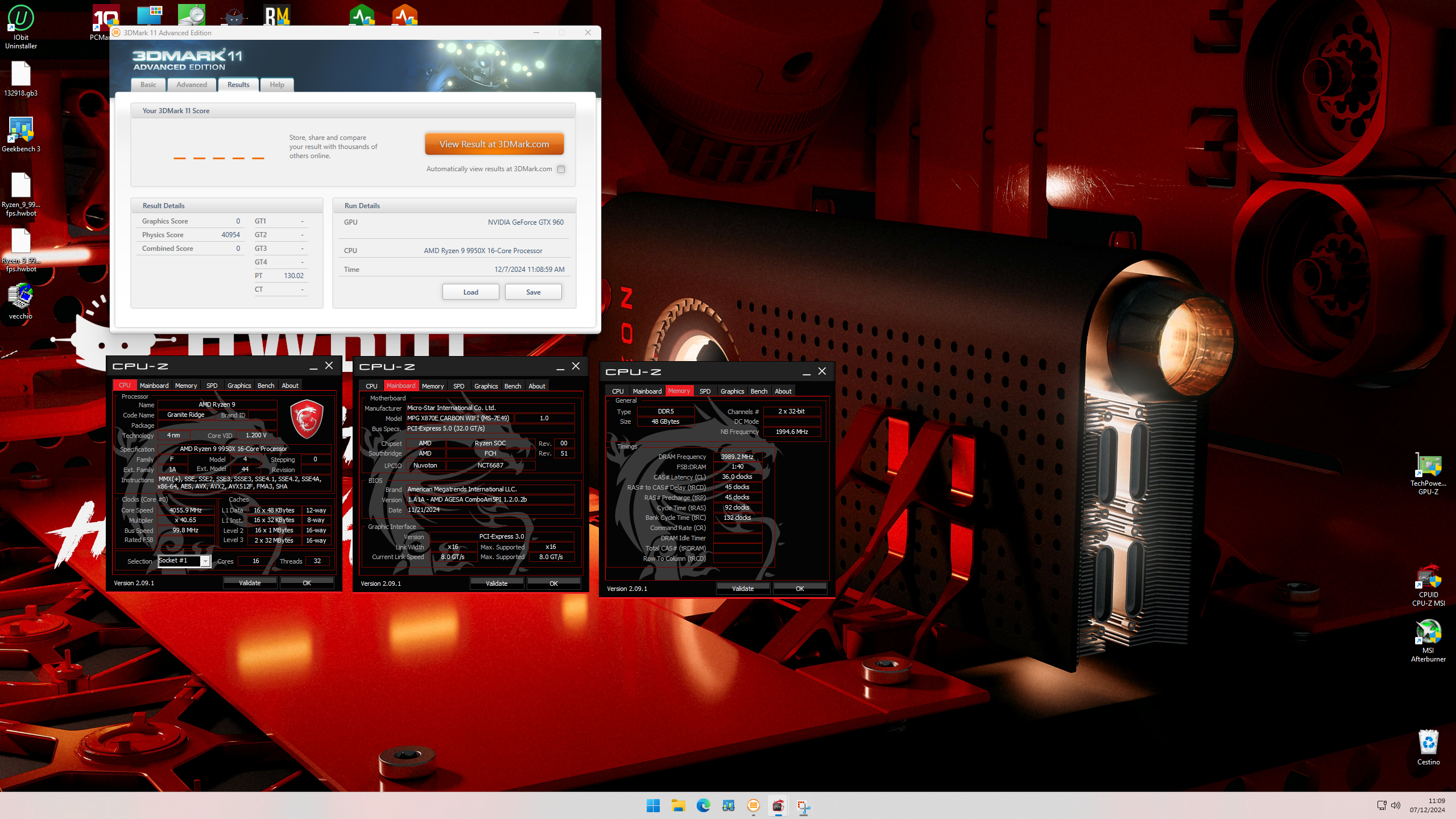Viewport: 1456px width, 819px height.
Task: Toggle automatically view results at 3DMark.com
Action: coord(561,169)
